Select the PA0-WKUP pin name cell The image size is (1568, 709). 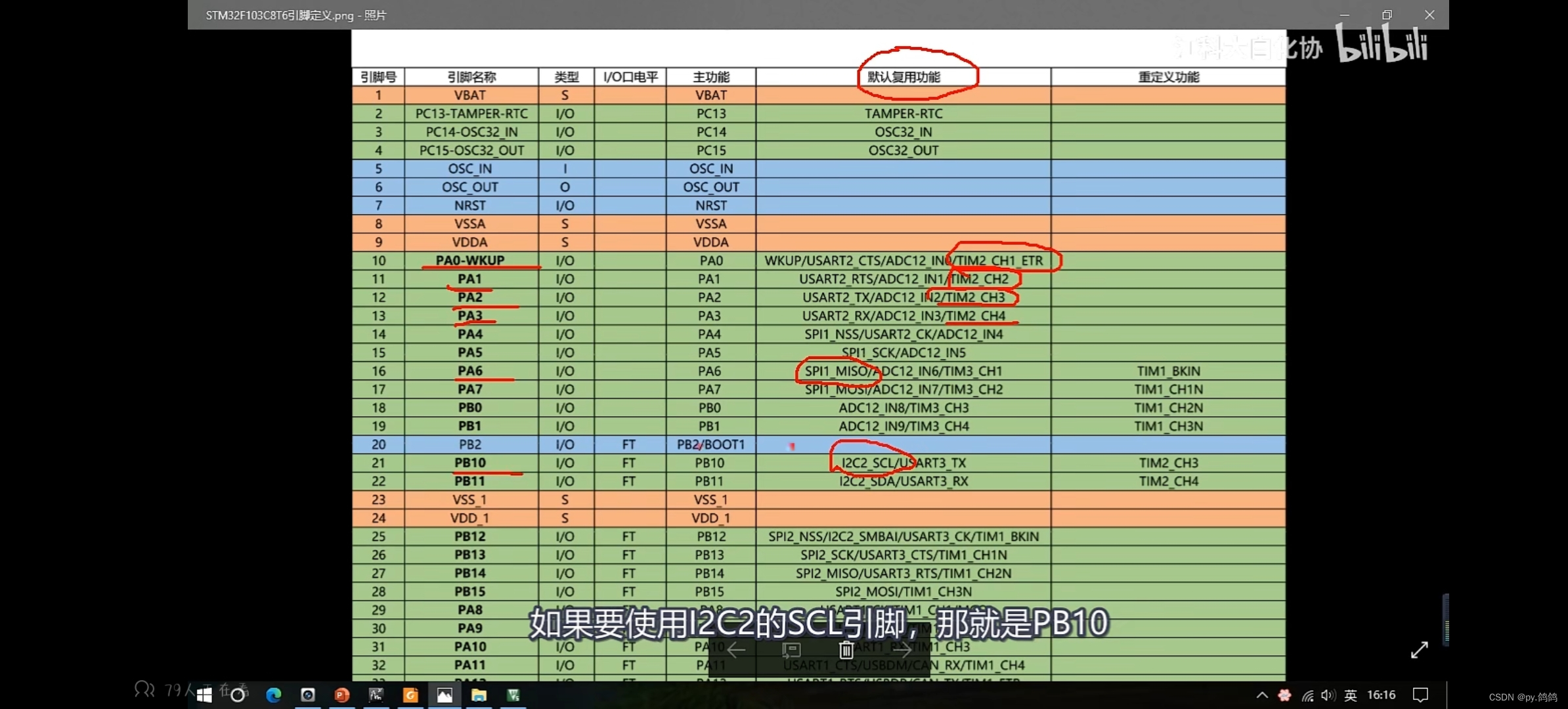click(471, 261)
